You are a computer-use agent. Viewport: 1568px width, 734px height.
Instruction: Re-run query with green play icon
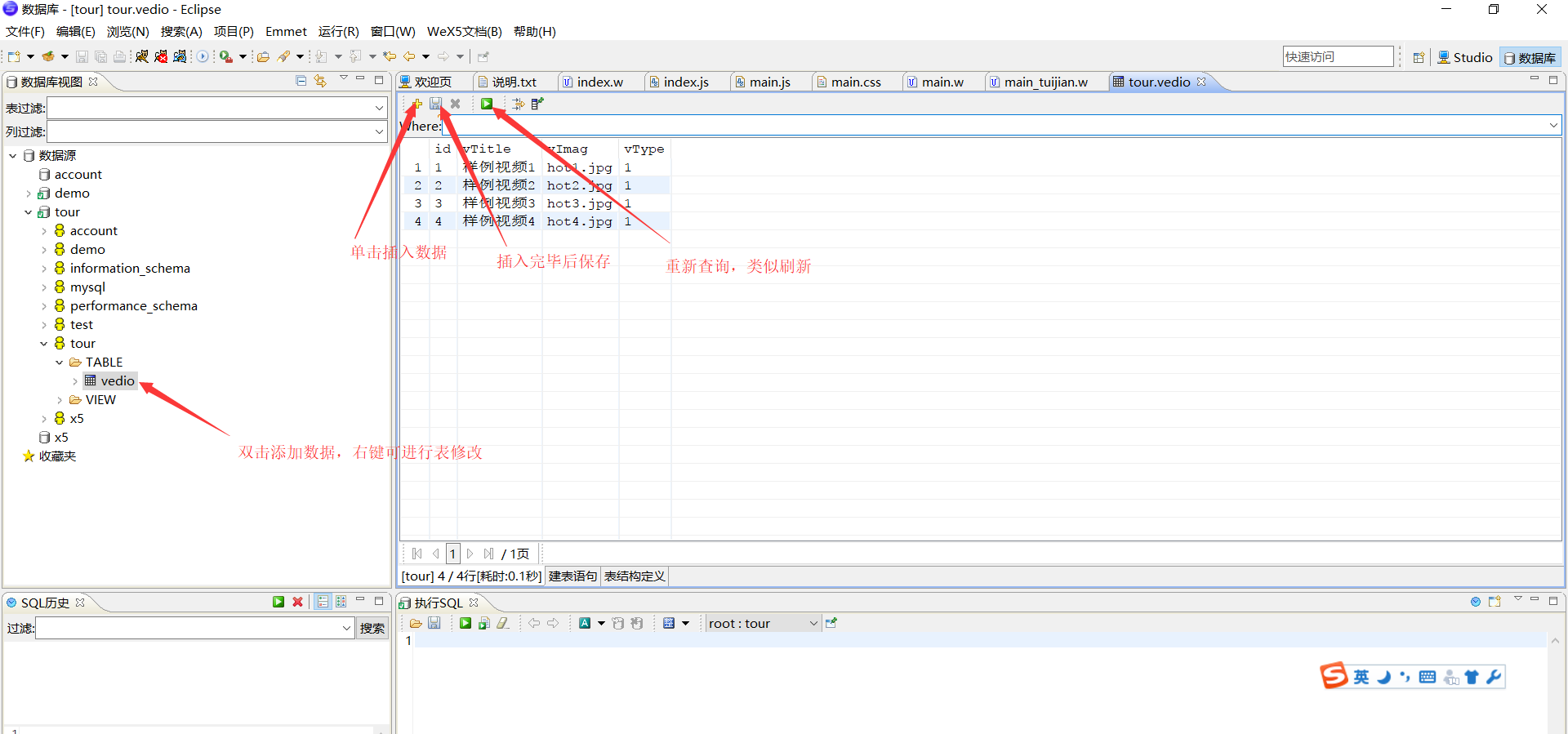pyautogui.click(x=487, y=104)
